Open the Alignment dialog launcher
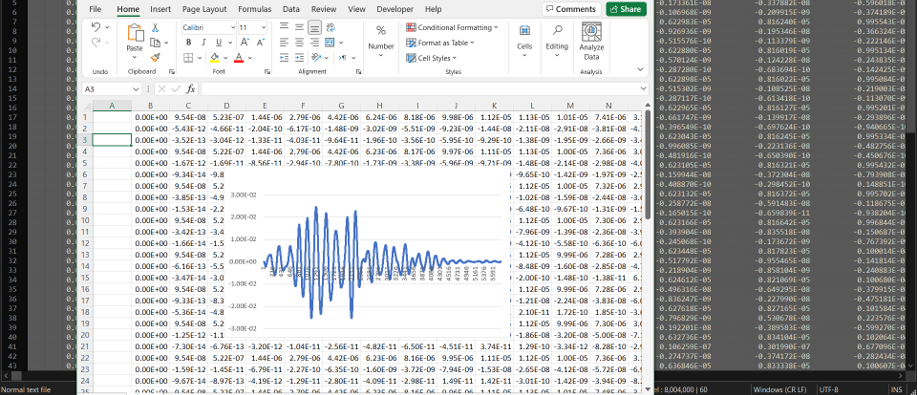Image resolution: width=917 pixels, height=395 pixels. [x=358, y=71]
